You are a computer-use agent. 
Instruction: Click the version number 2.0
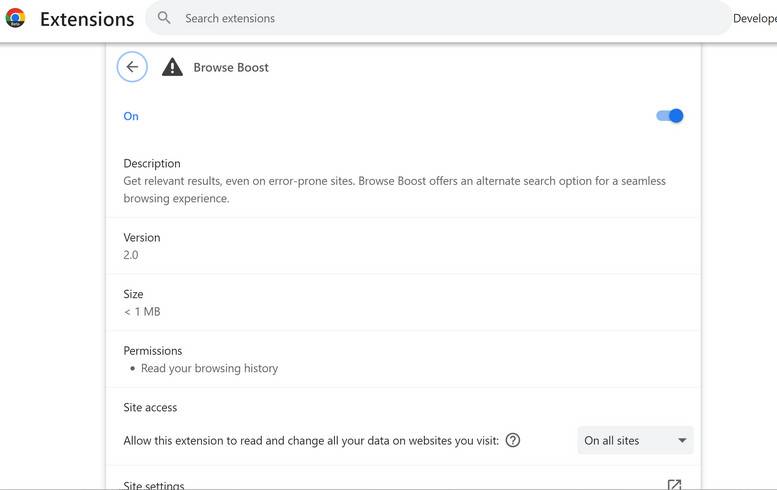tap(131, 255)
